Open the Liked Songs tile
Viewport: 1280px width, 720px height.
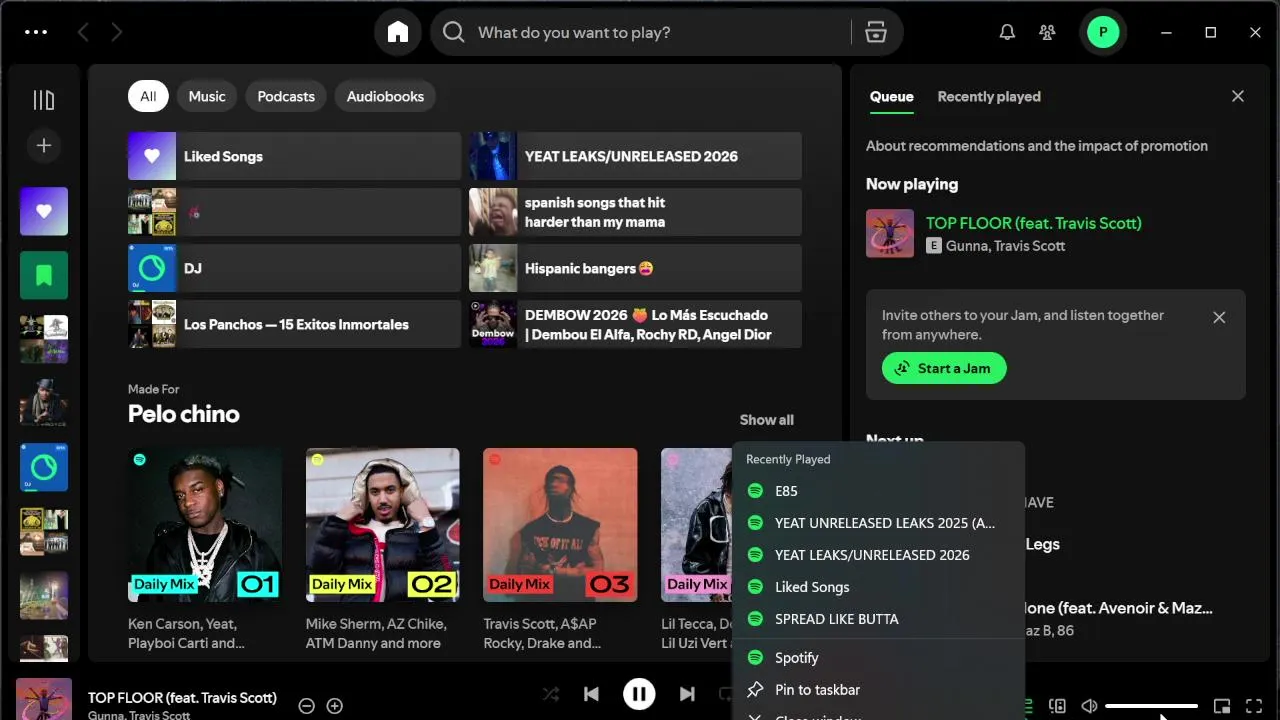point(294,156)
